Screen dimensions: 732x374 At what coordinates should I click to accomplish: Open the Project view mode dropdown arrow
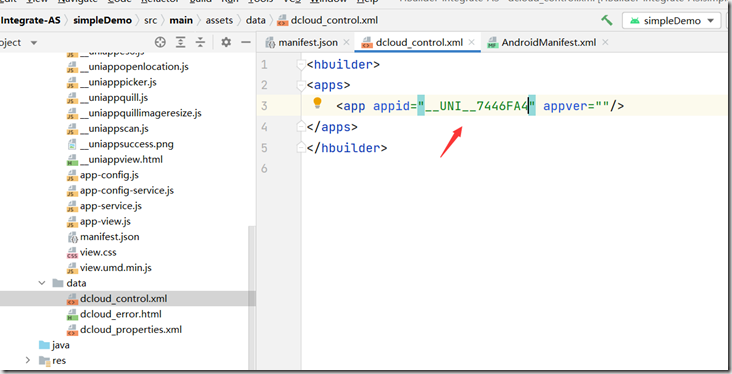click(34, 43)
